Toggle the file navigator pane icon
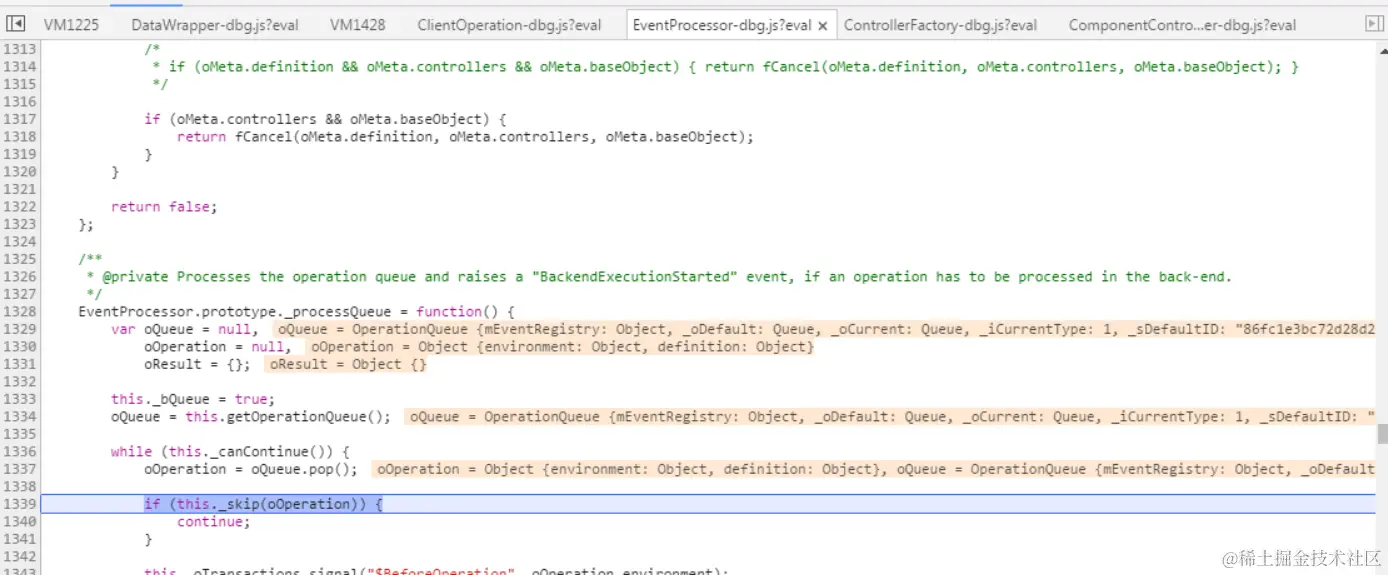This screenshot has height=575, width=1388. 16,24
